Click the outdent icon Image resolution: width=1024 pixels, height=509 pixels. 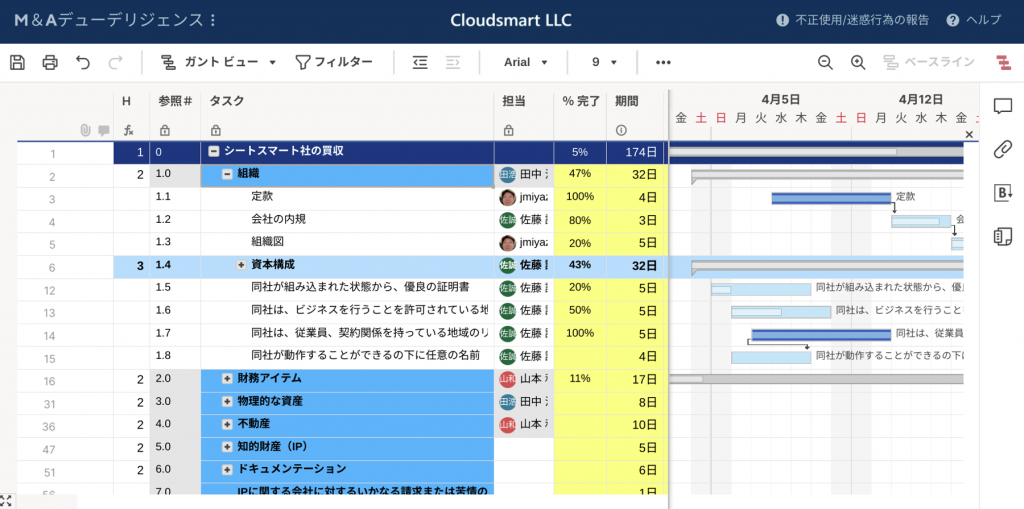pyautogui.click(x=420, y=62)
